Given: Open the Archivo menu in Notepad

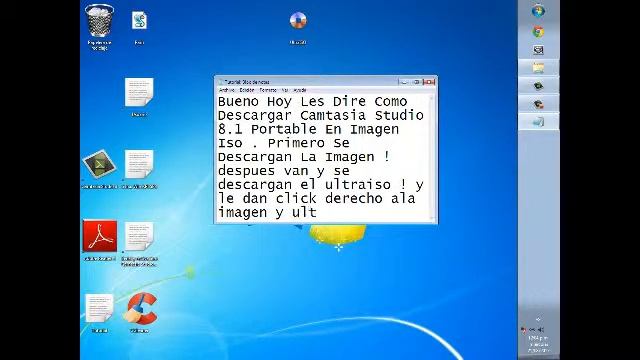Looking at the screenshot, I should point(227,90).
